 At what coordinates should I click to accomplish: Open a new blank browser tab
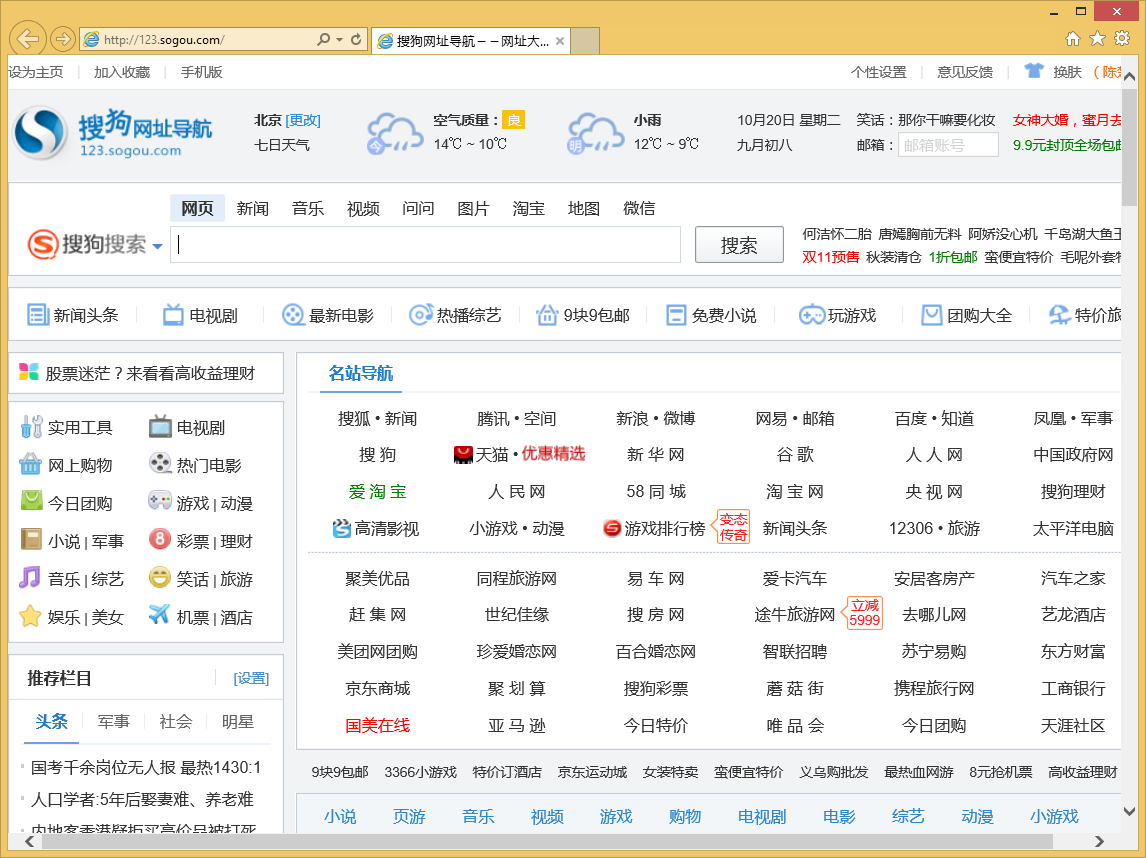tap(585, 41)
